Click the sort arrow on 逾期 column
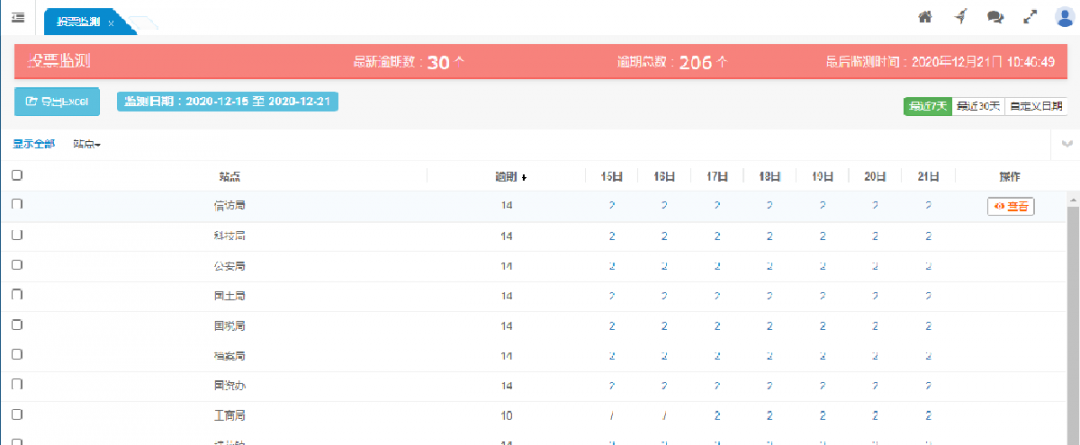 coord(524,177)
